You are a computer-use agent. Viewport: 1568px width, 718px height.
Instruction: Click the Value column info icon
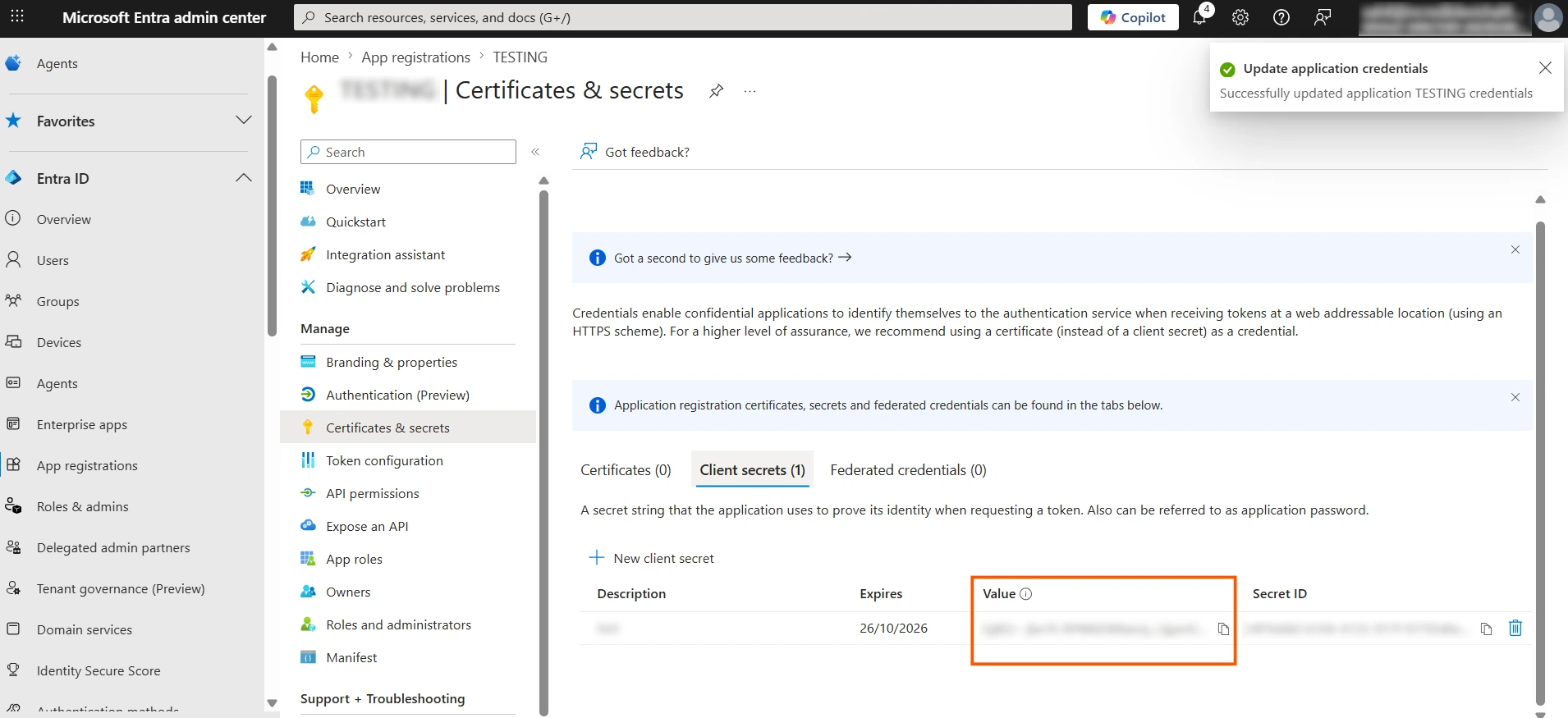click(1025, 593)
